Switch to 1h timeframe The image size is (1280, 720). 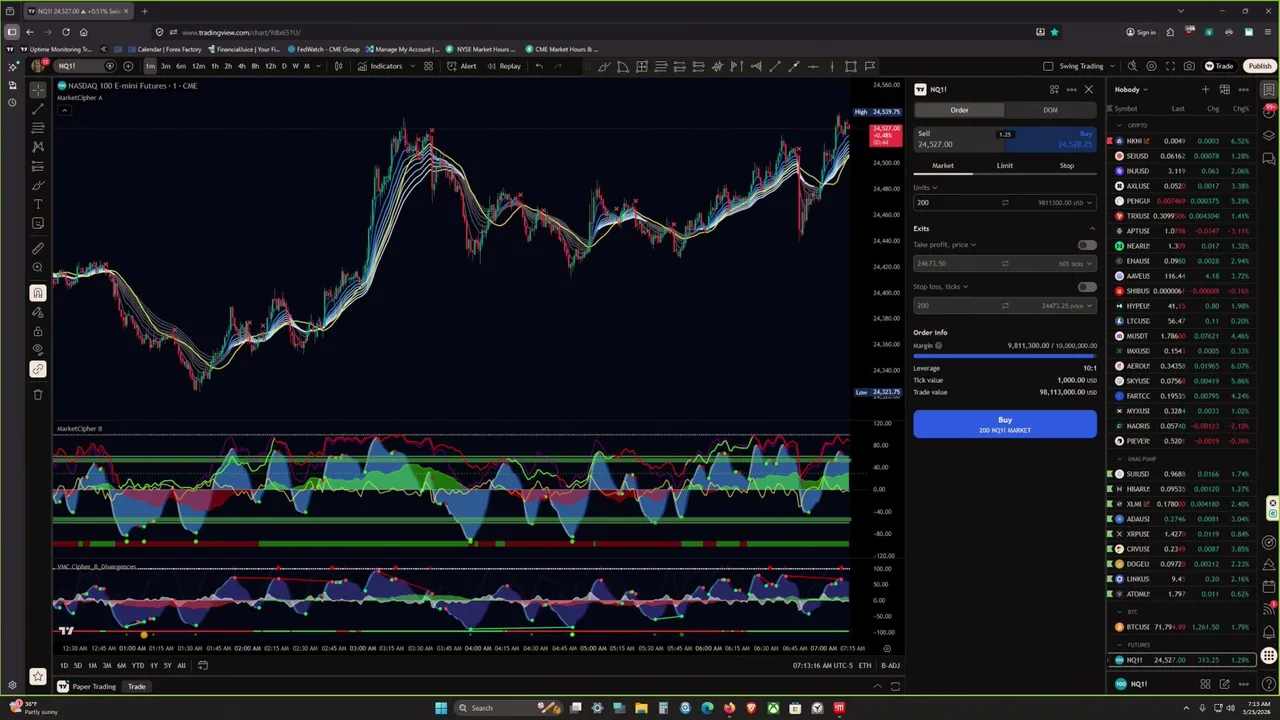pyautogui.click(x=214, y=66)
